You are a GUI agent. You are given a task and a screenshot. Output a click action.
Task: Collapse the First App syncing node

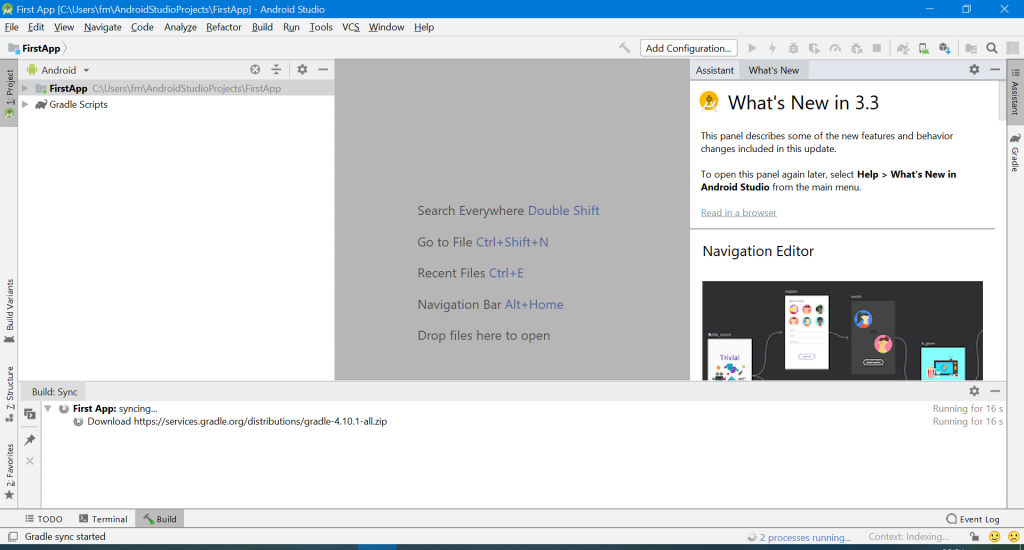tap(48, 408)
